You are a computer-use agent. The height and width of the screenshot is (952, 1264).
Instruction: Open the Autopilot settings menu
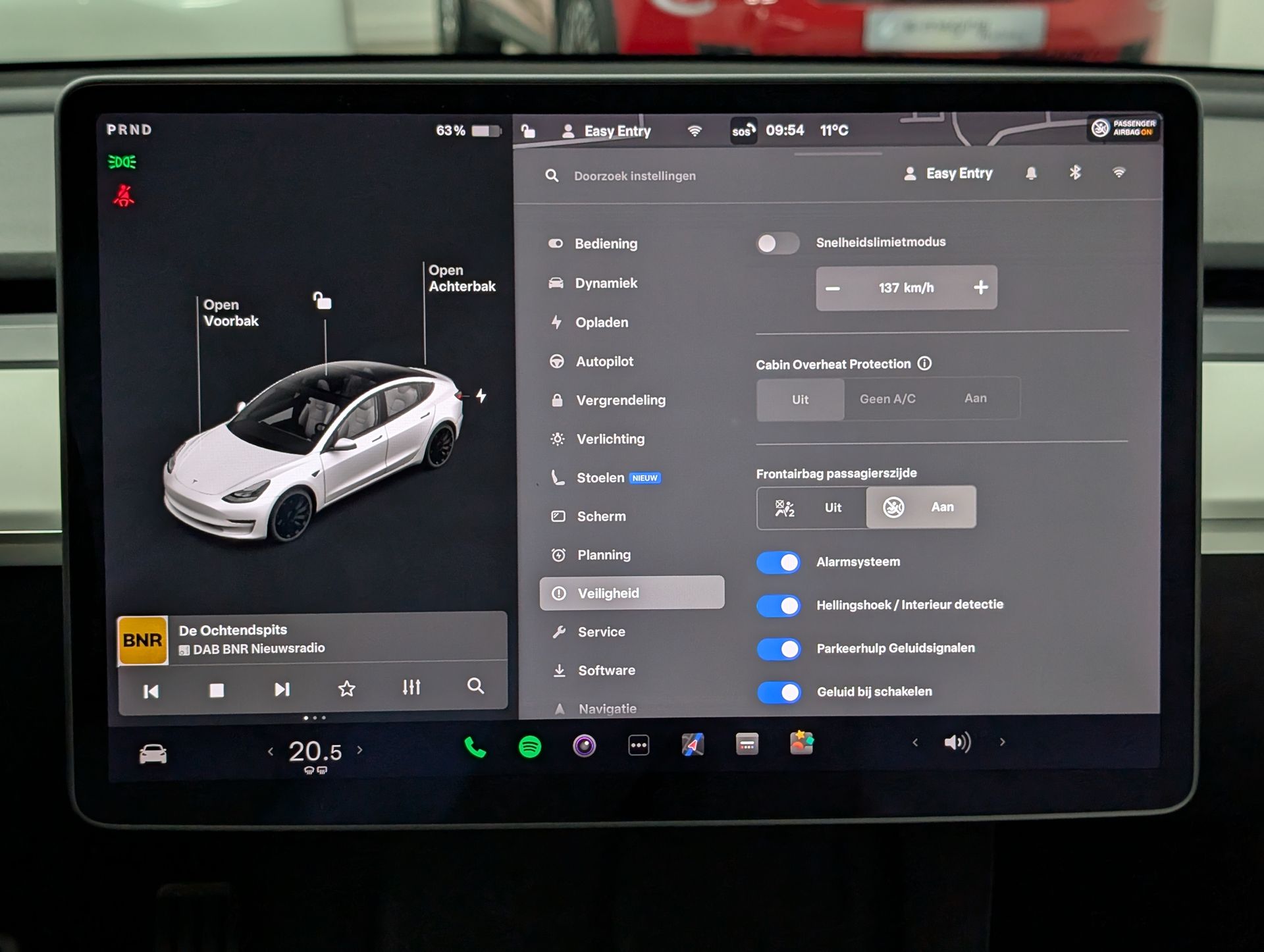coord(604,361)
